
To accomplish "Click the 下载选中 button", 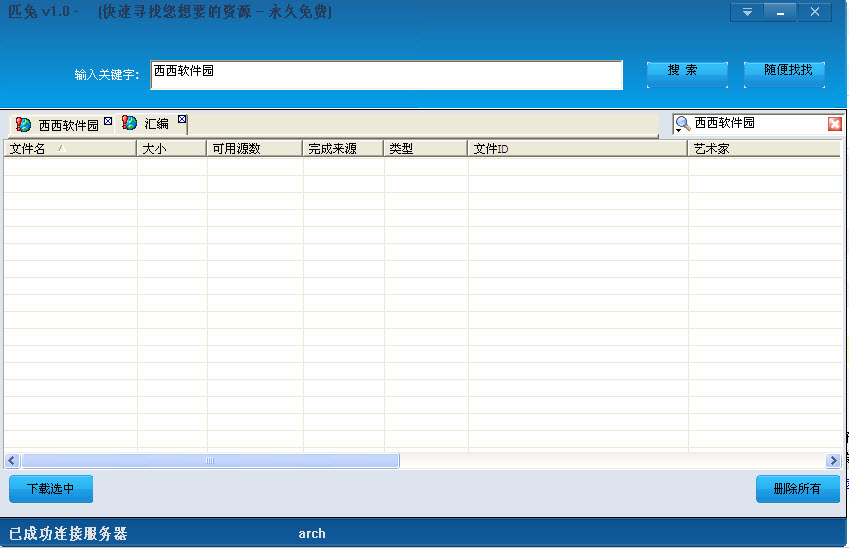I will click(51, 489).
